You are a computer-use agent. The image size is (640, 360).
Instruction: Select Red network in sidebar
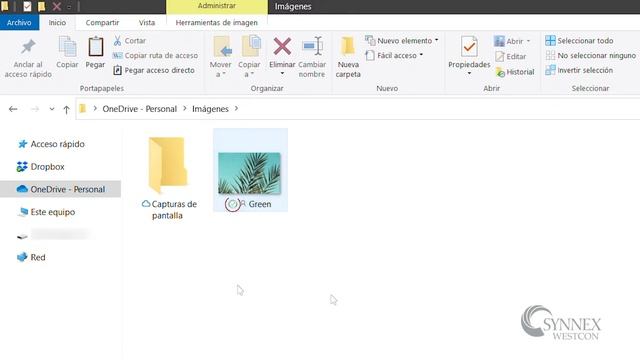pyautogui.click(x=31, y=257)
